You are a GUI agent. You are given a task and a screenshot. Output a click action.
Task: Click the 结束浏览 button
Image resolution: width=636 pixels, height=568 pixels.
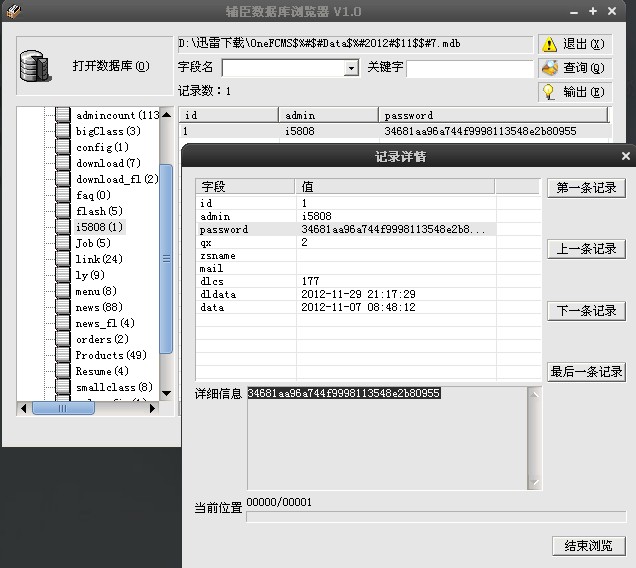tap(589, 546)
